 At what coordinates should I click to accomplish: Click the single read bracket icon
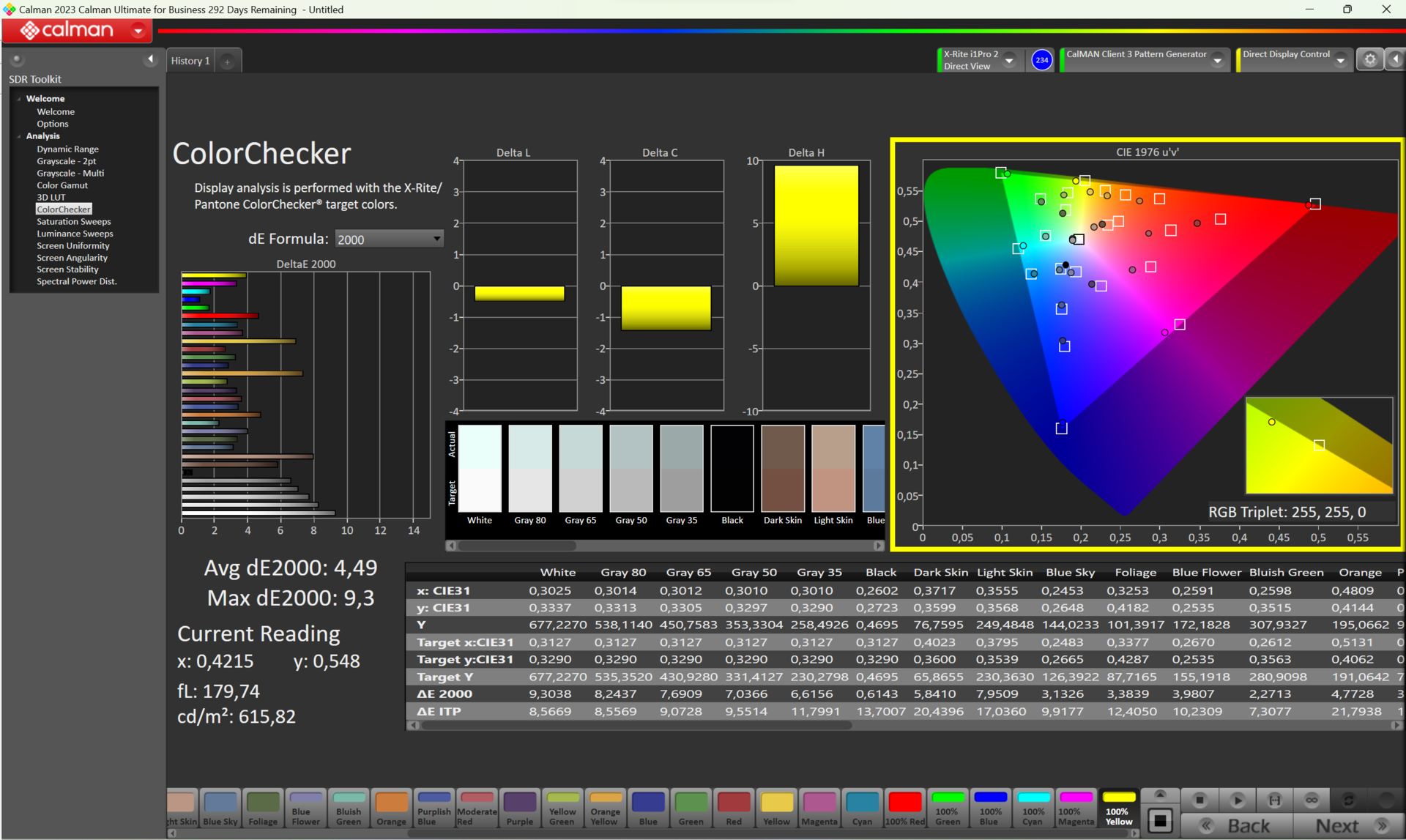click(1274, 800)
